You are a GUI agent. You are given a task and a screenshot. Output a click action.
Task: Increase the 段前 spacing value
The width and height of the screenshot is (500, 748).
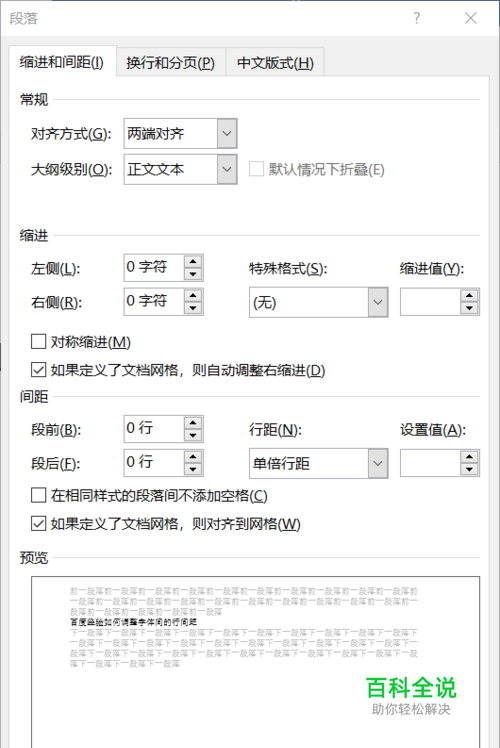tap(193, 423)
